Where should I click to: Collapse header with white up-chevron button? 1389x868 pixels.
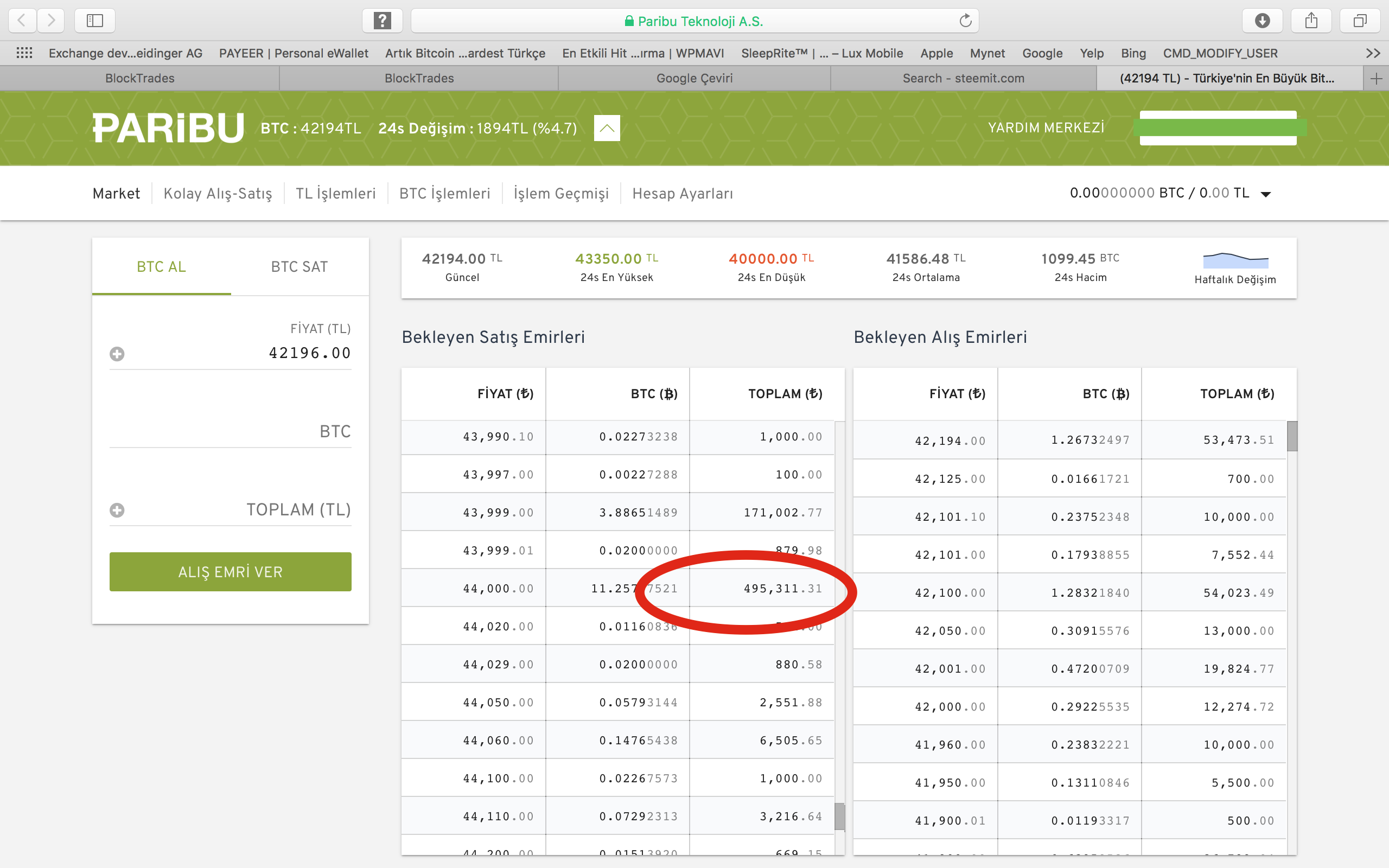click(607, 128)
